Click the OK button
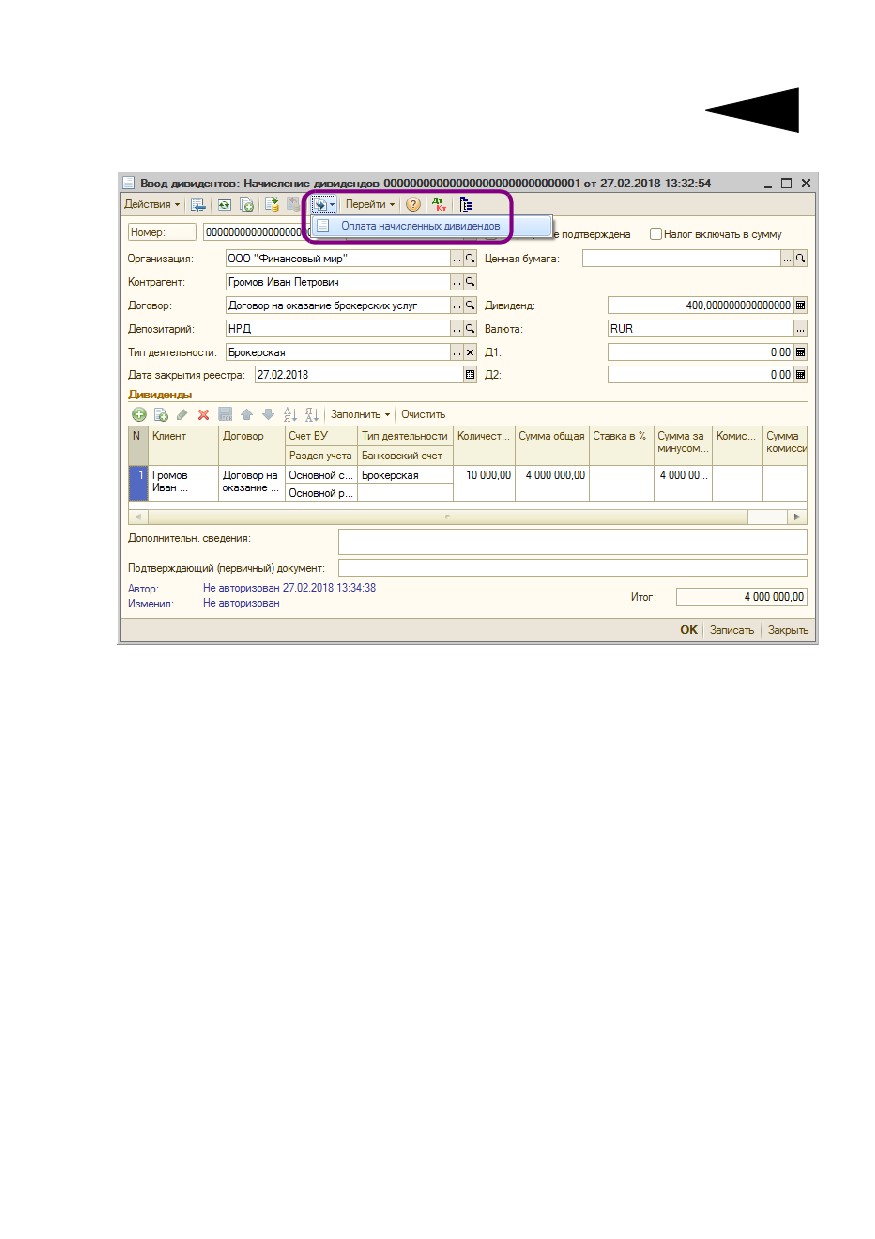Screen dimensions: 875x1239 (689, 630)
